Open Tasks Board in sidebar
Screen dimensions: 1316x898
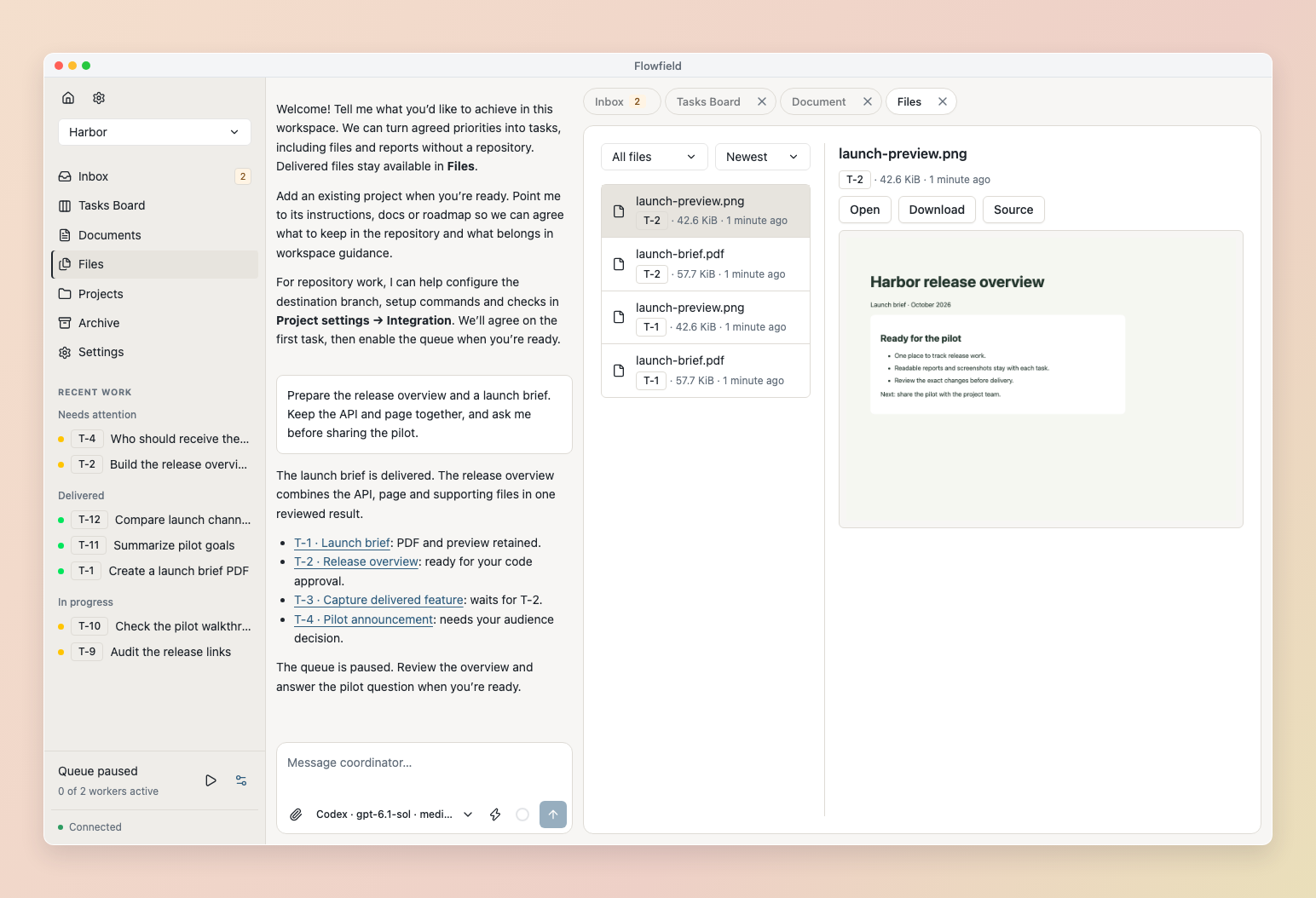click(154, 205)
